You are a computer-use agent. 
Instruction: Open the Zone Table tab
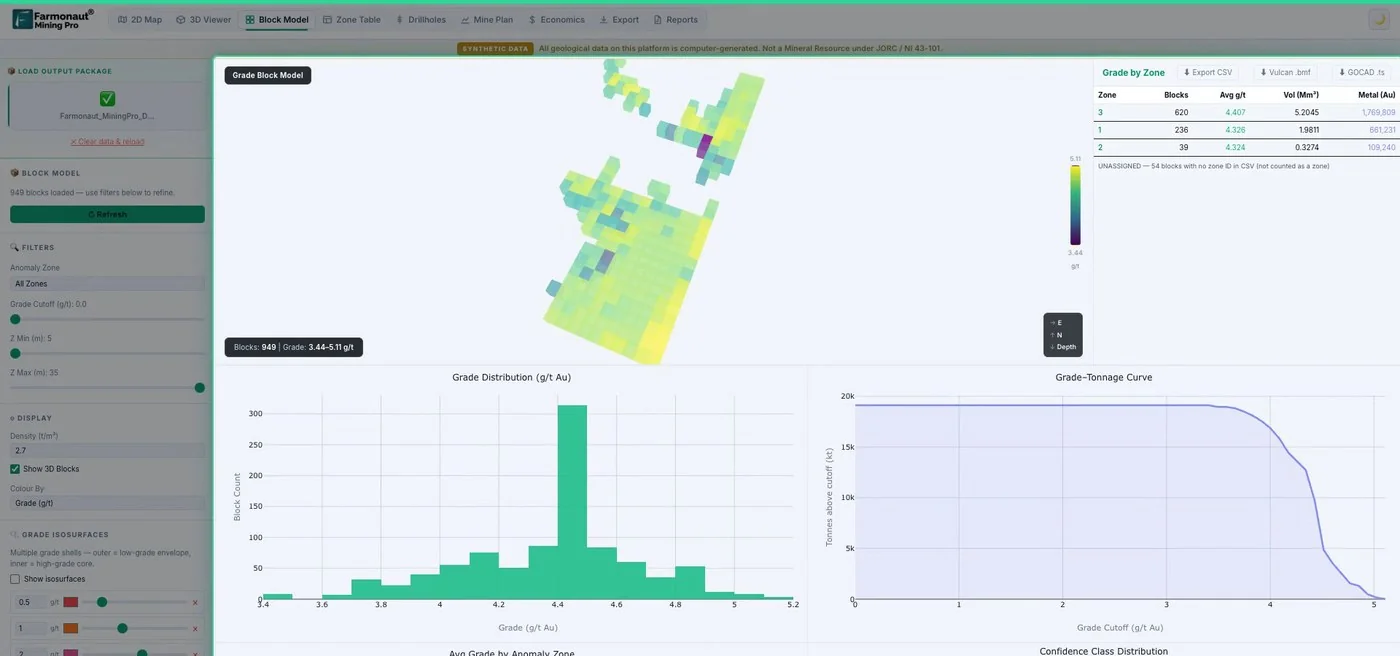[x=352, y=19]
